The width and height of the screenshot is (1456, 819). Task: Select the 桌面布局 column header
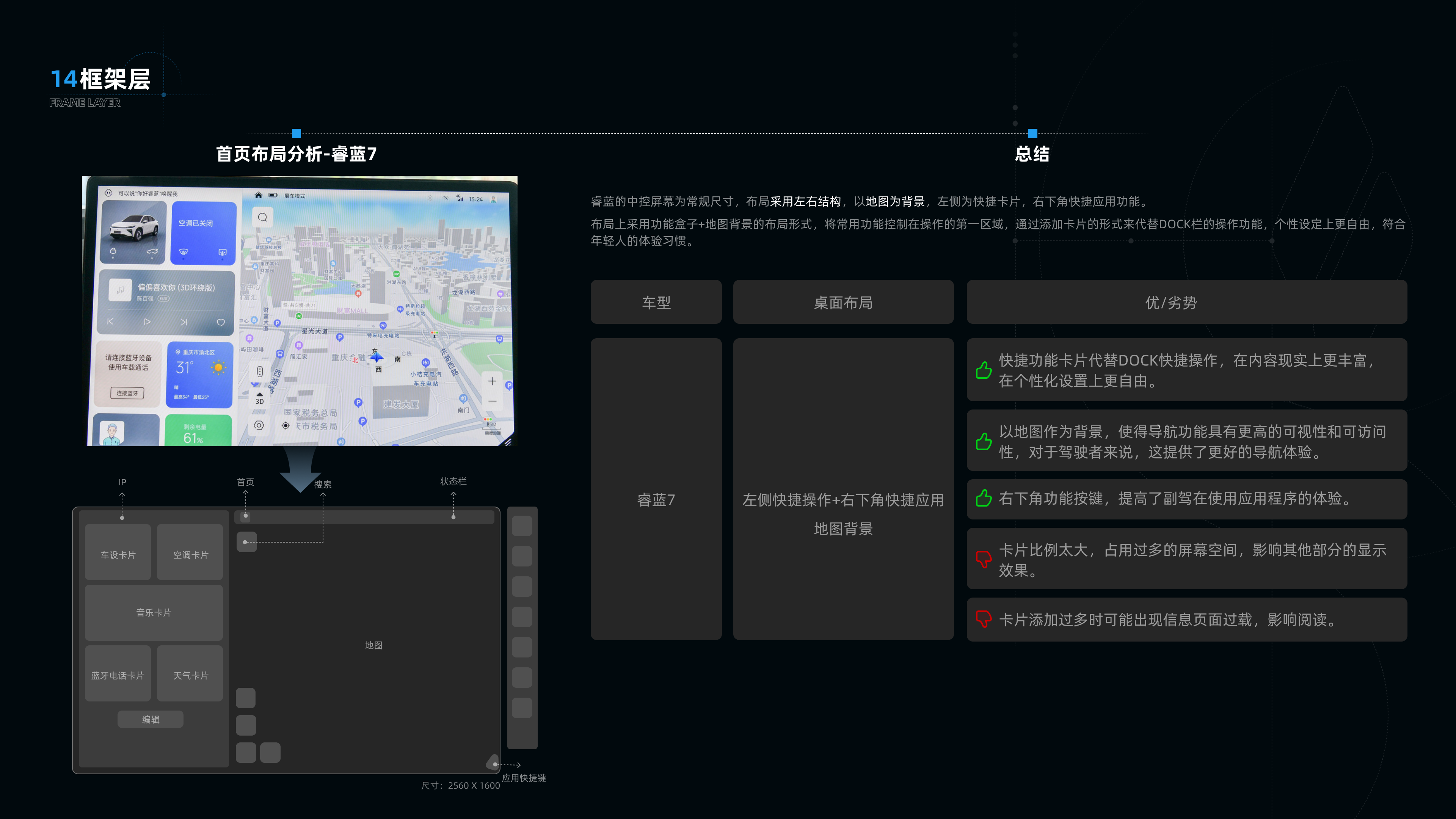[843, 303]
